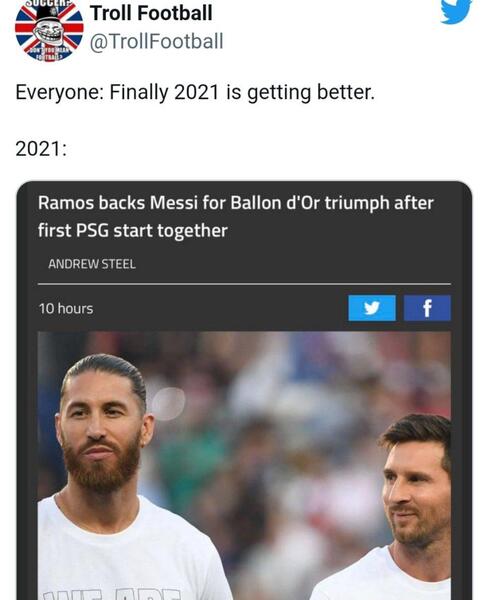Click the '10 hours' timestamp
Screen dimensions: 484x600
[x=66, y=308]
